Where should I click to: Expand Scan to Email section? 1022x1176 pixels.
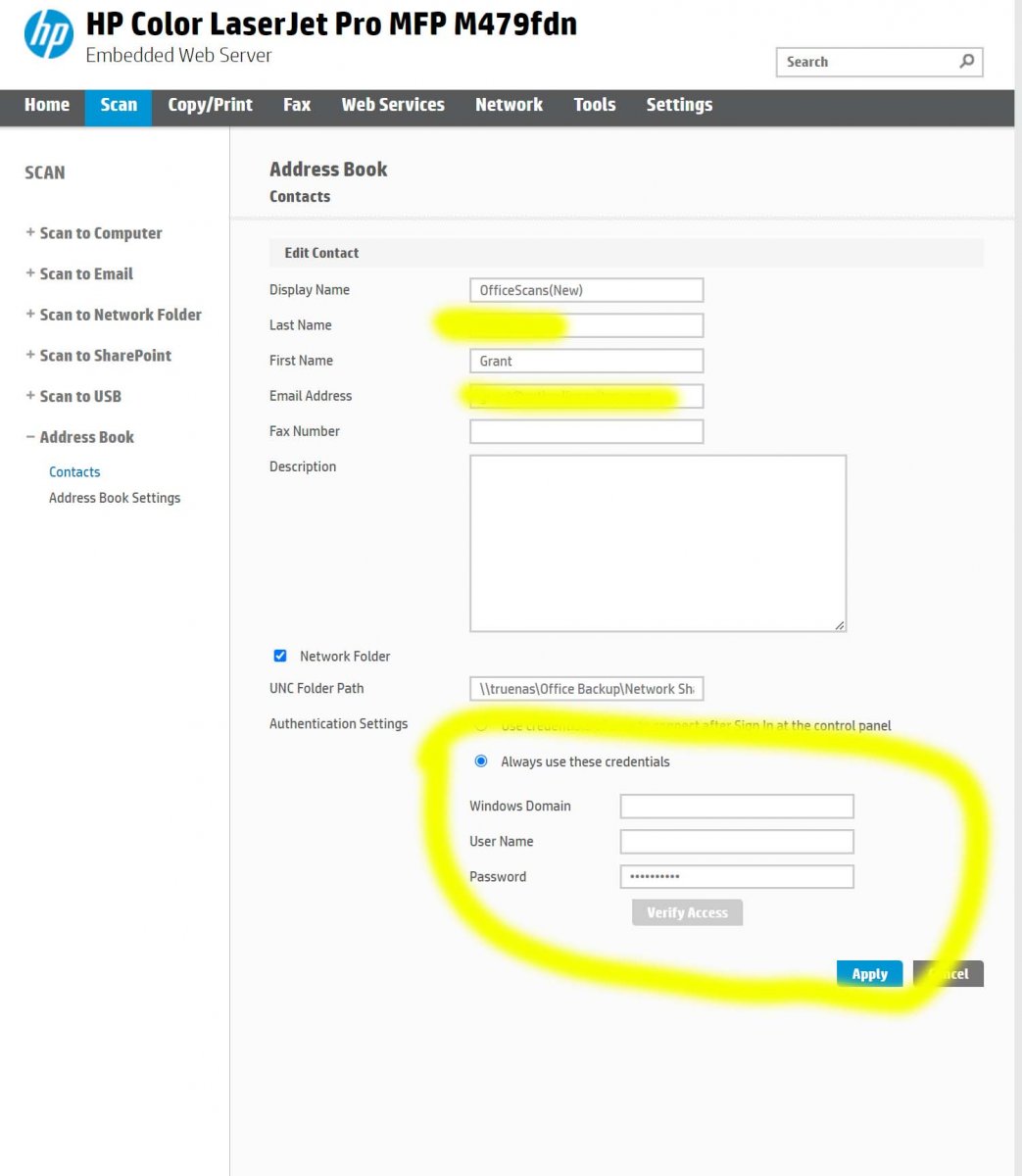point(79,273)
